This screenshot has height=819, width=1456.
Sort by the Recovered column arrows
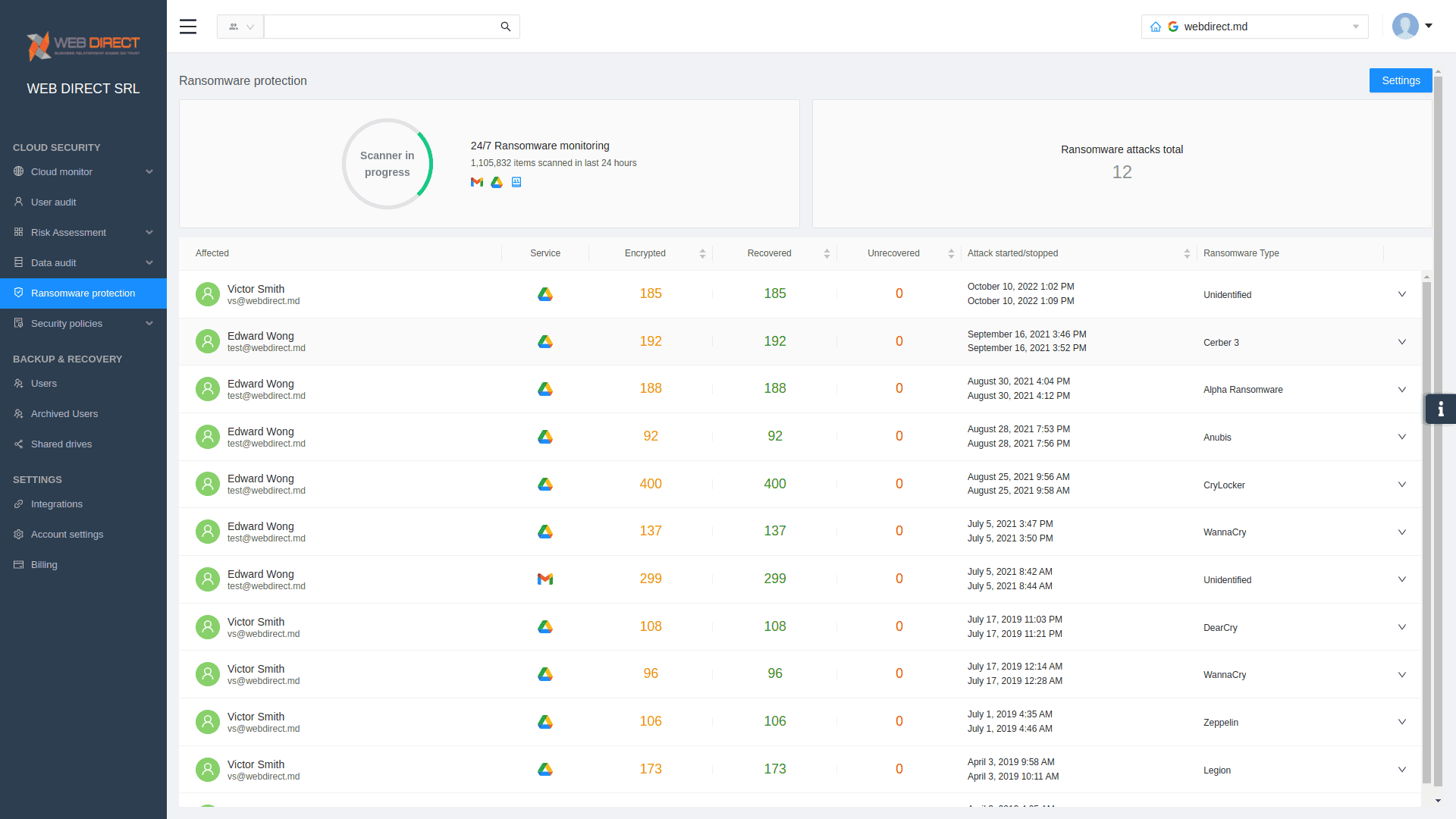[x=827, y=253]
